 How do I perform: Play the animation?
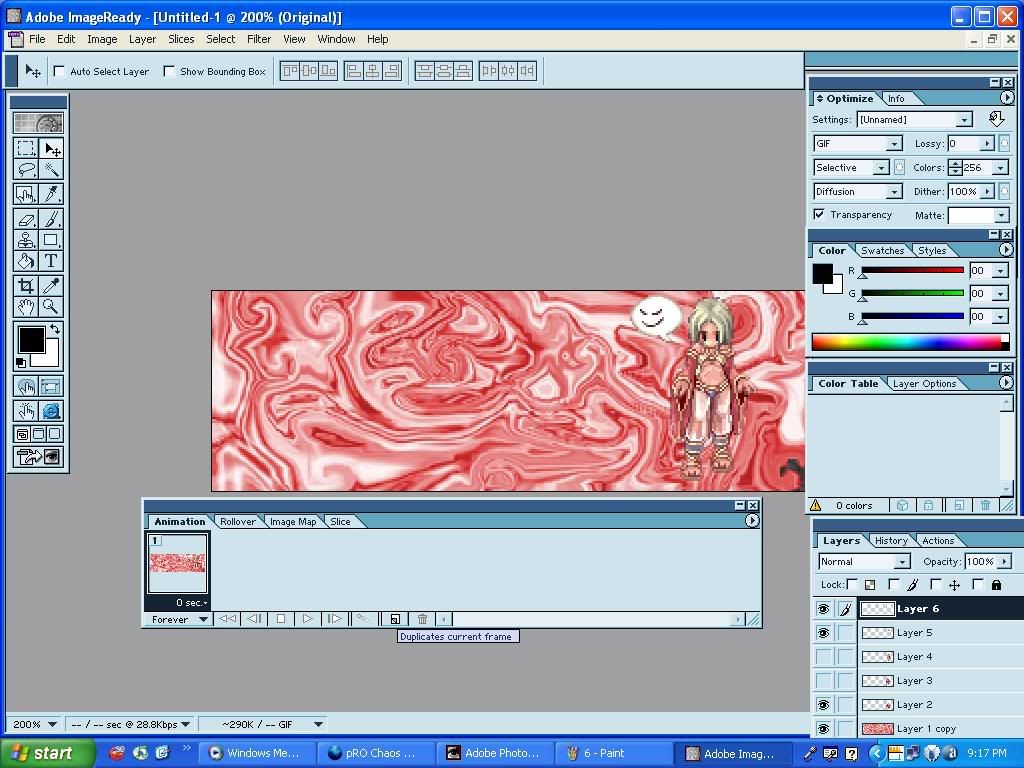(308, 618)
